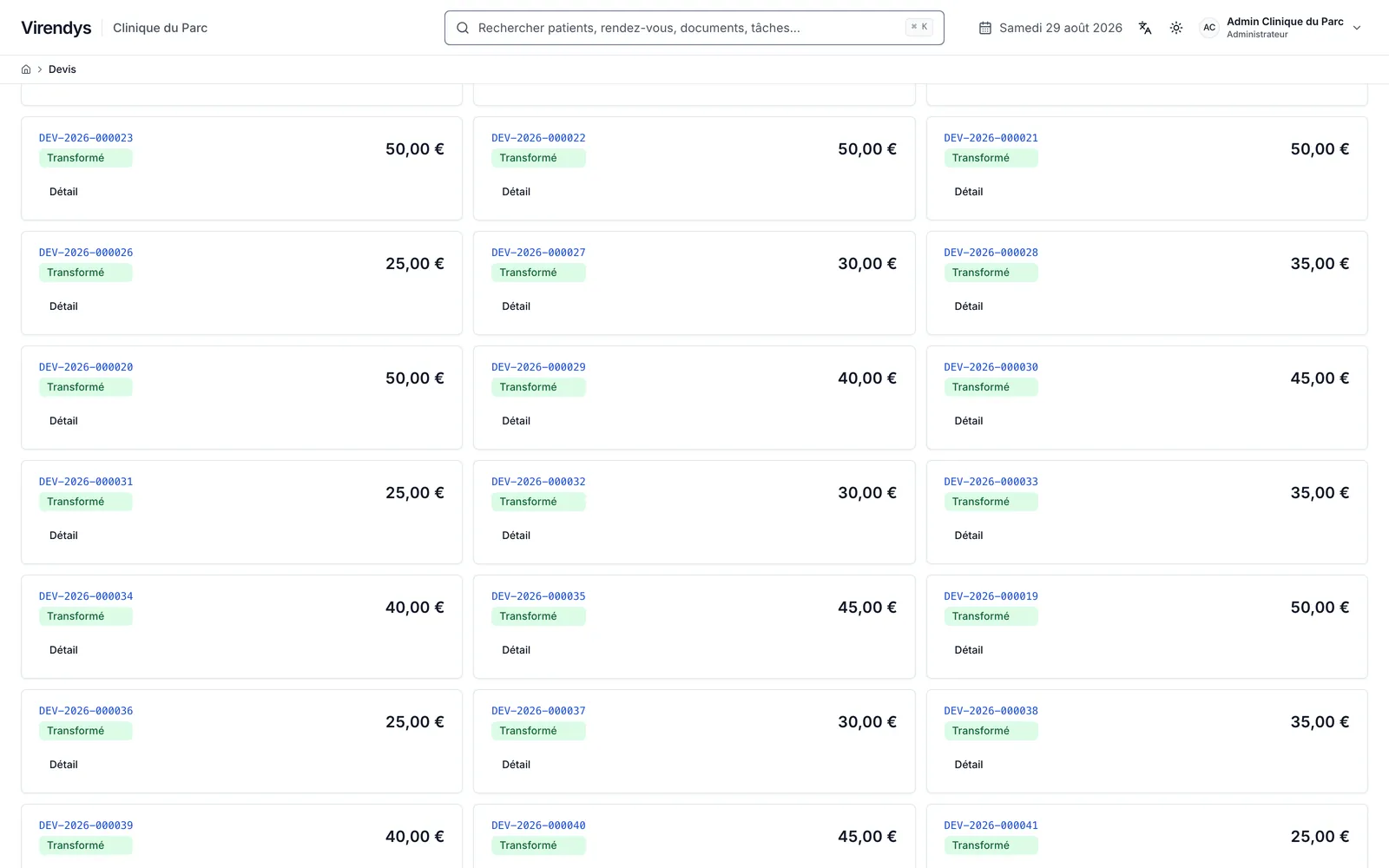This screenshot has width=1389, height=868.
Task: Click the home breadcrumb icon
Action: pyautogui.click(x=26, y=69)
